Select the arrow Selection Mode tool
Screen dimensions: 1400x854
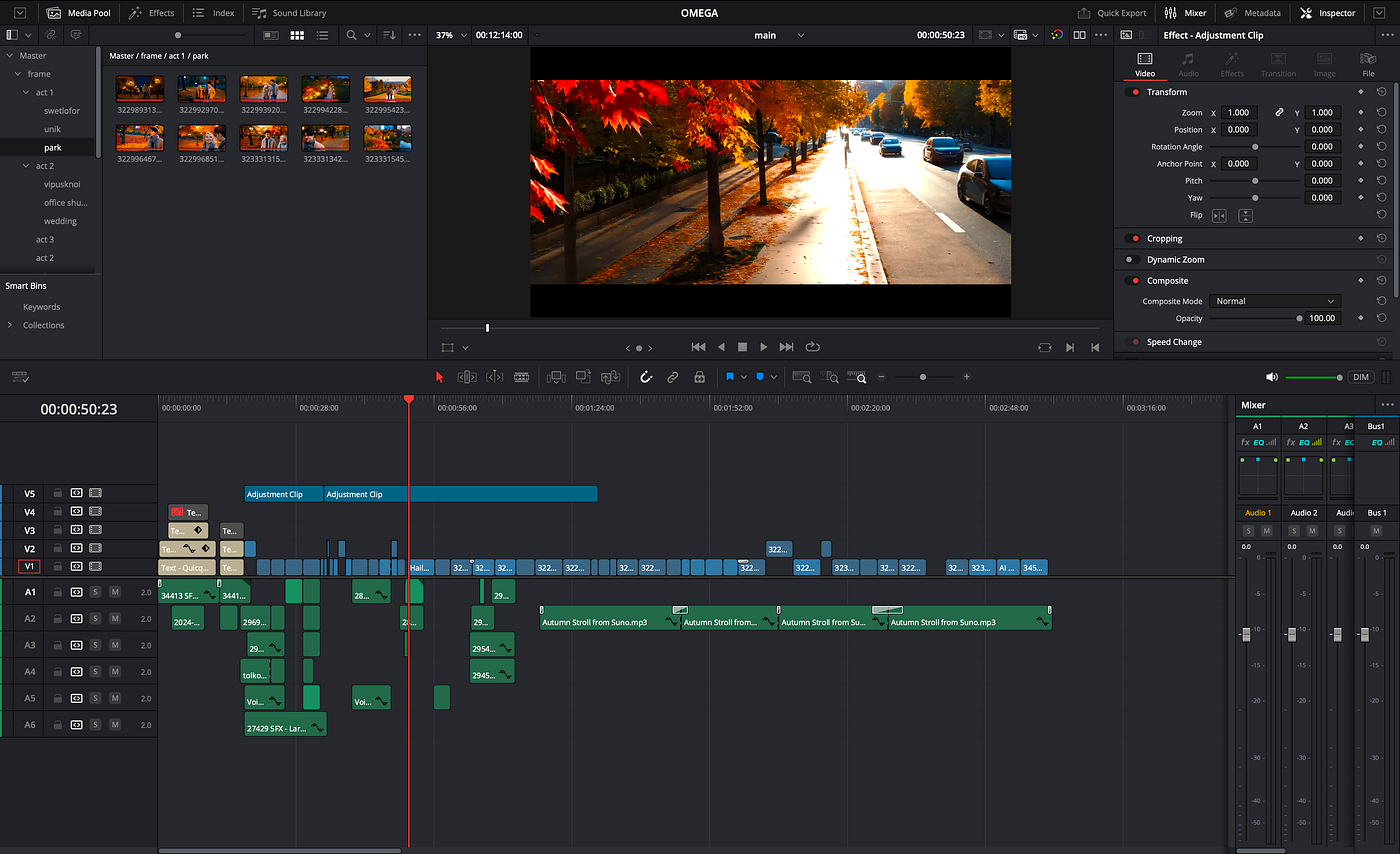coord(439,377)
